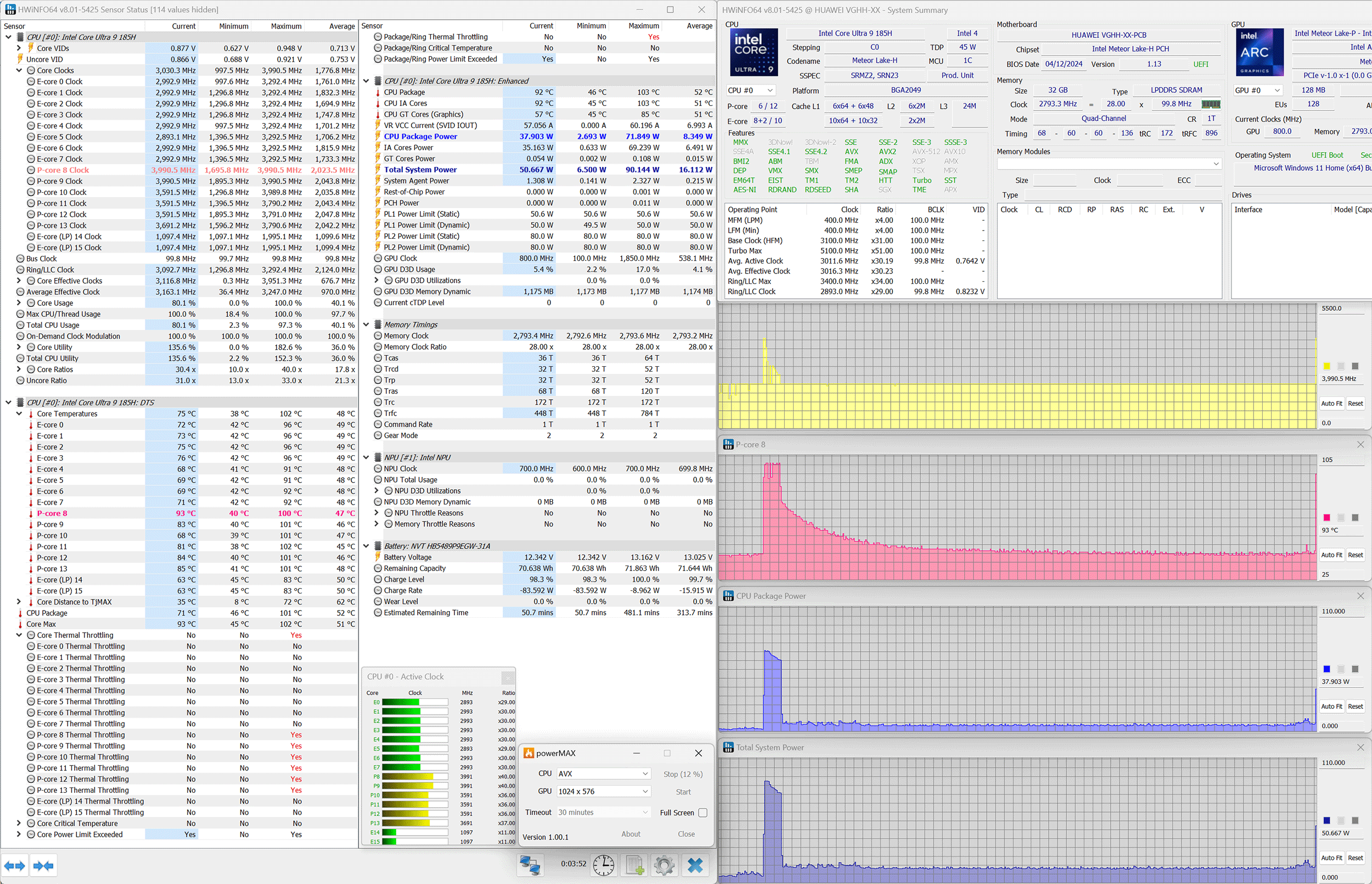Screen dimensions: 1372x884
Task: Click the remote monitoring network computers icon
Action: tap(530, 865)
